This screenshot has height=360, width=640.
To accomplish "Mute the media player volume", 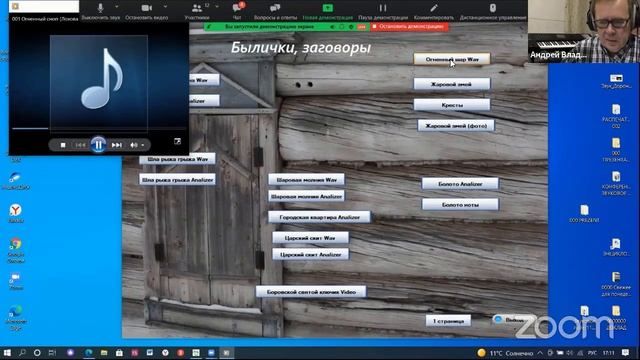I will [x=133, y=145].
